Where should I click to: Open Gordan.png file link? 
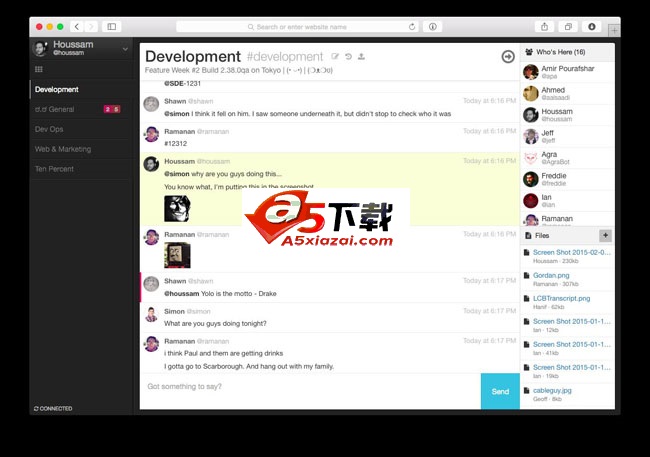point(551,275)
